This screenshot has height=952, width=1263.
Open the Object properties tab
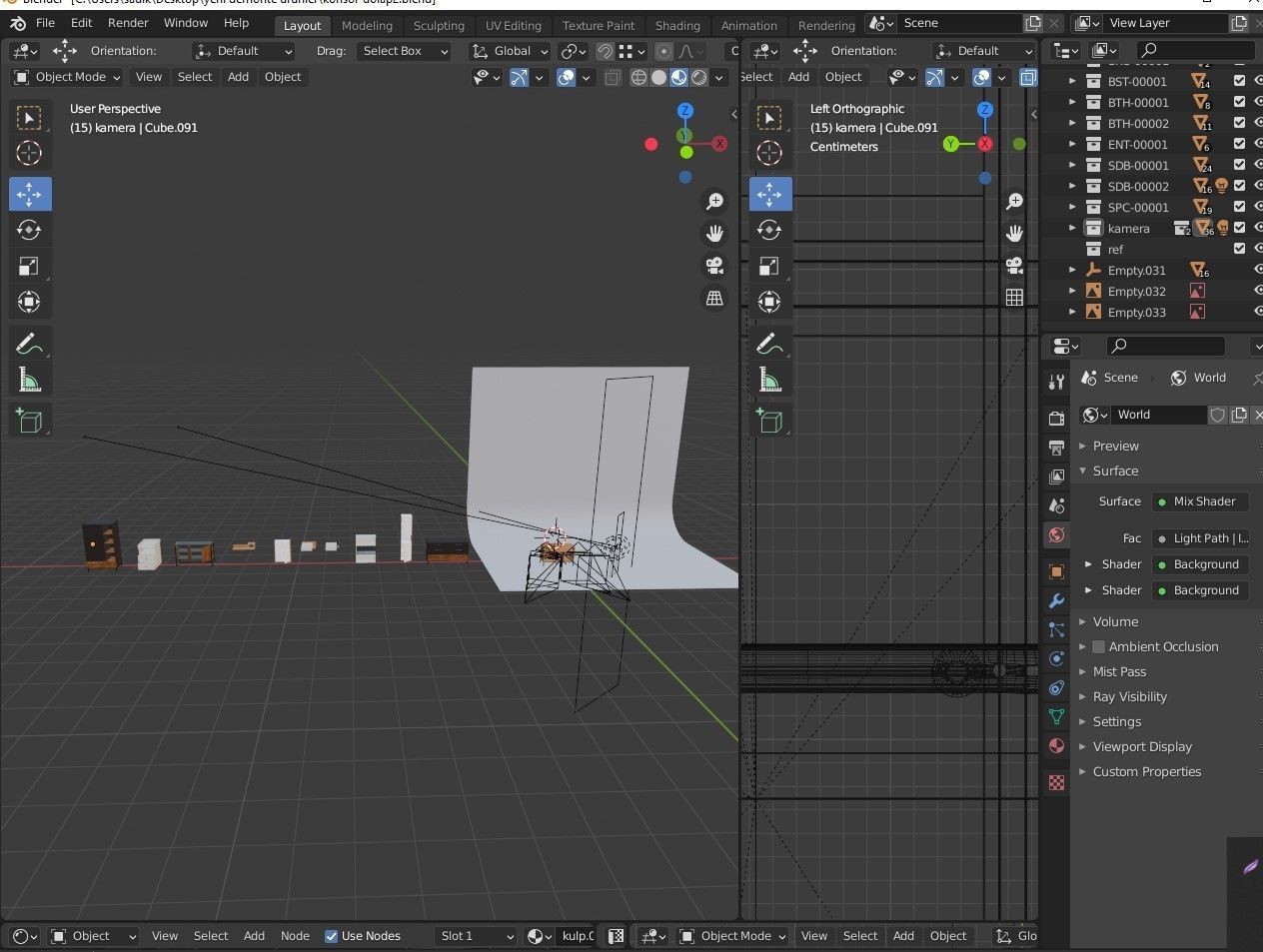pyautogui.click(x=1056, y=571)
